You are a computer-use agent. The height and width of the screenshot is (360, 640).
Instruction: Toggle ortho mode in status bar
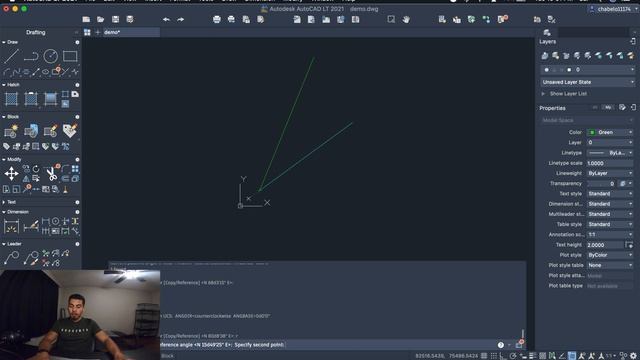tap(503, 356)
